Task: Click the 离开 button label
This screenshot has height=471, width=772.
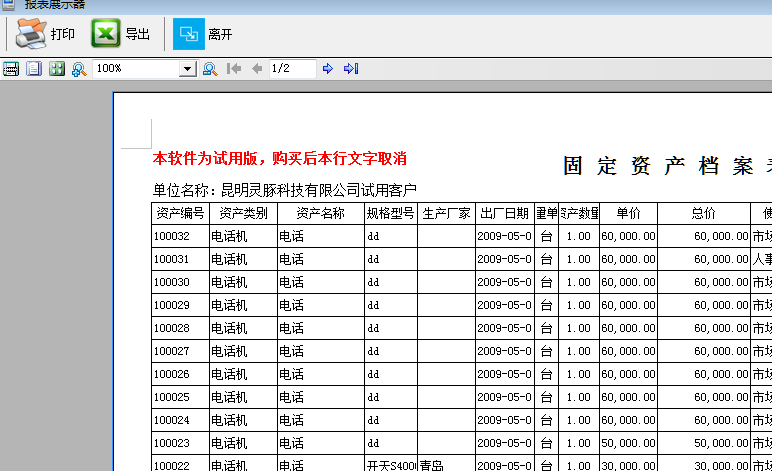Action: pyautogui.click(x=220, y=34)
